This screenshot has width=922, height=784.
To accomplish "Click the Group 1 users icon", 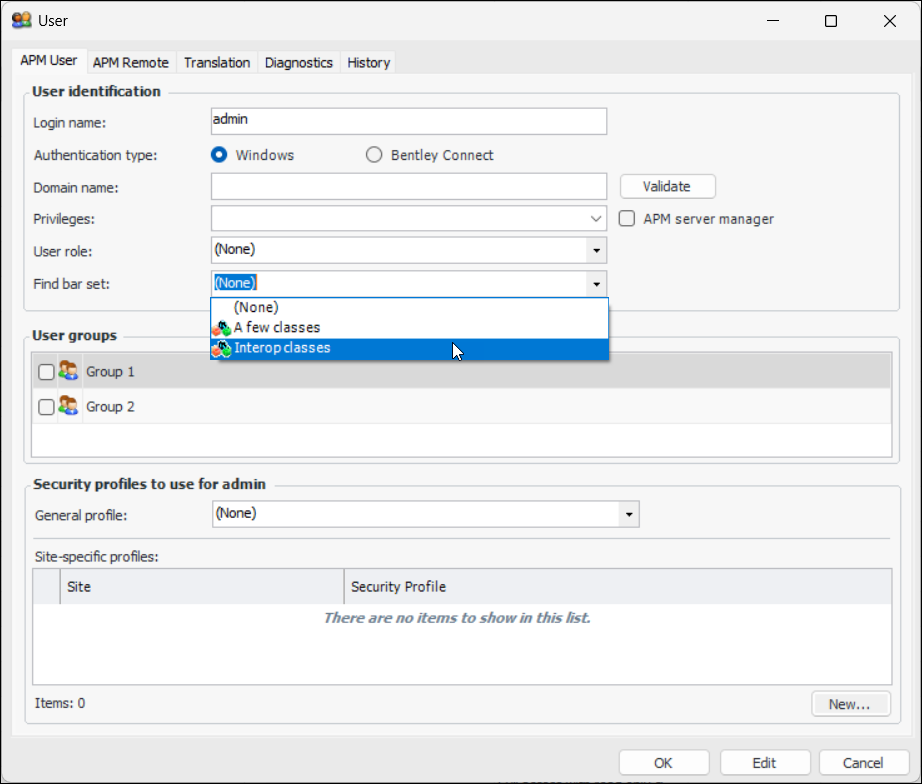I will 69,372.
